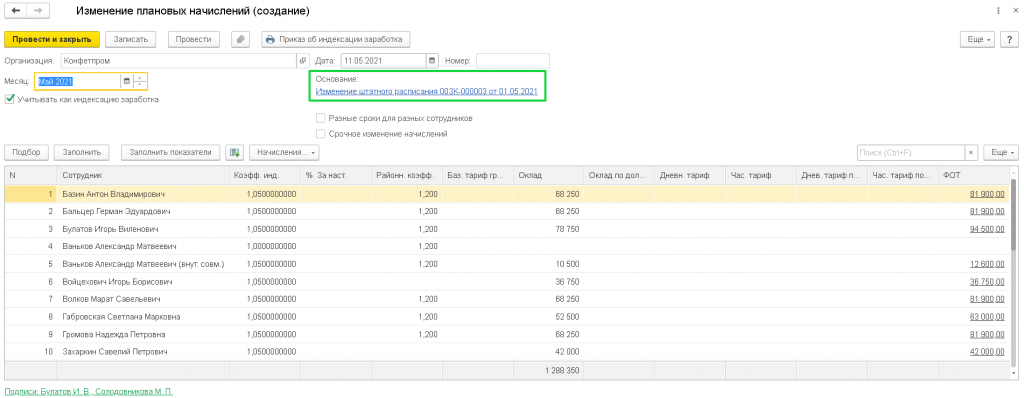The height and width of the screenshot is (398, 1024).
Task: Go back with the left arrow button
Action: tap(15, 11)
